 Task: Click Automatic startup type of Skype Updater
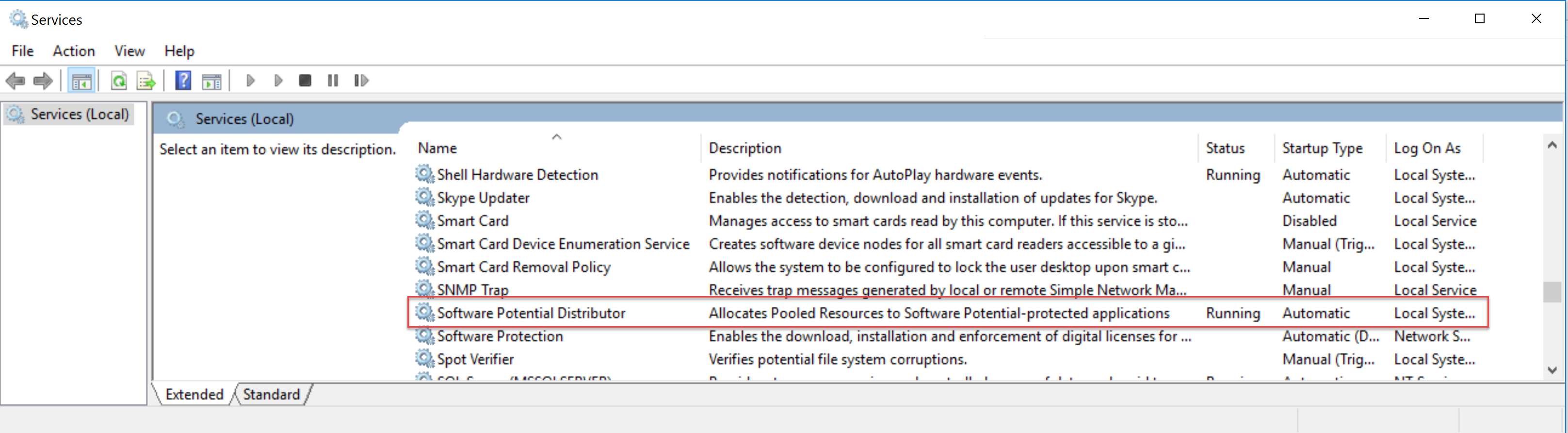1316,198
